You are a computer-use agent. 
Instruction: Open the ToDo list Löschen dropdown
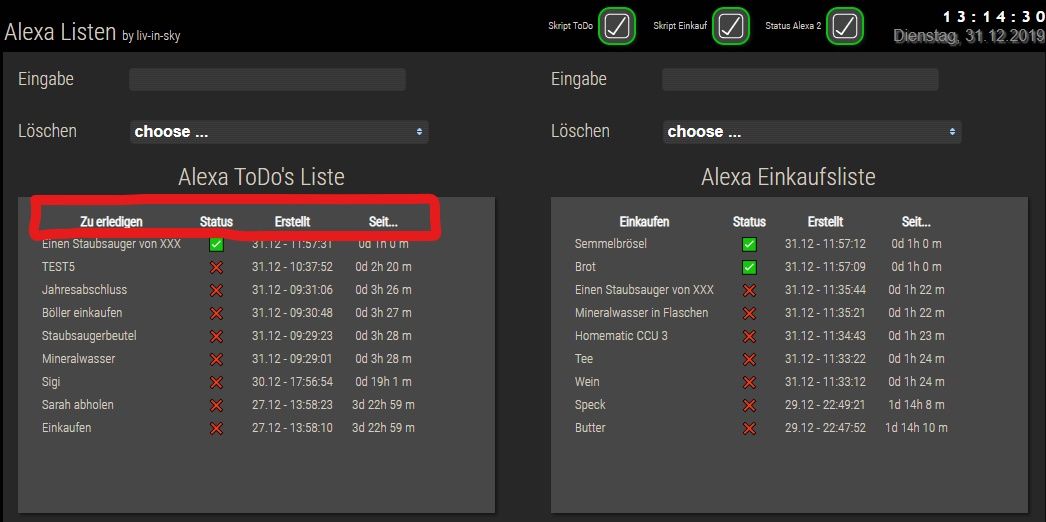279,131
